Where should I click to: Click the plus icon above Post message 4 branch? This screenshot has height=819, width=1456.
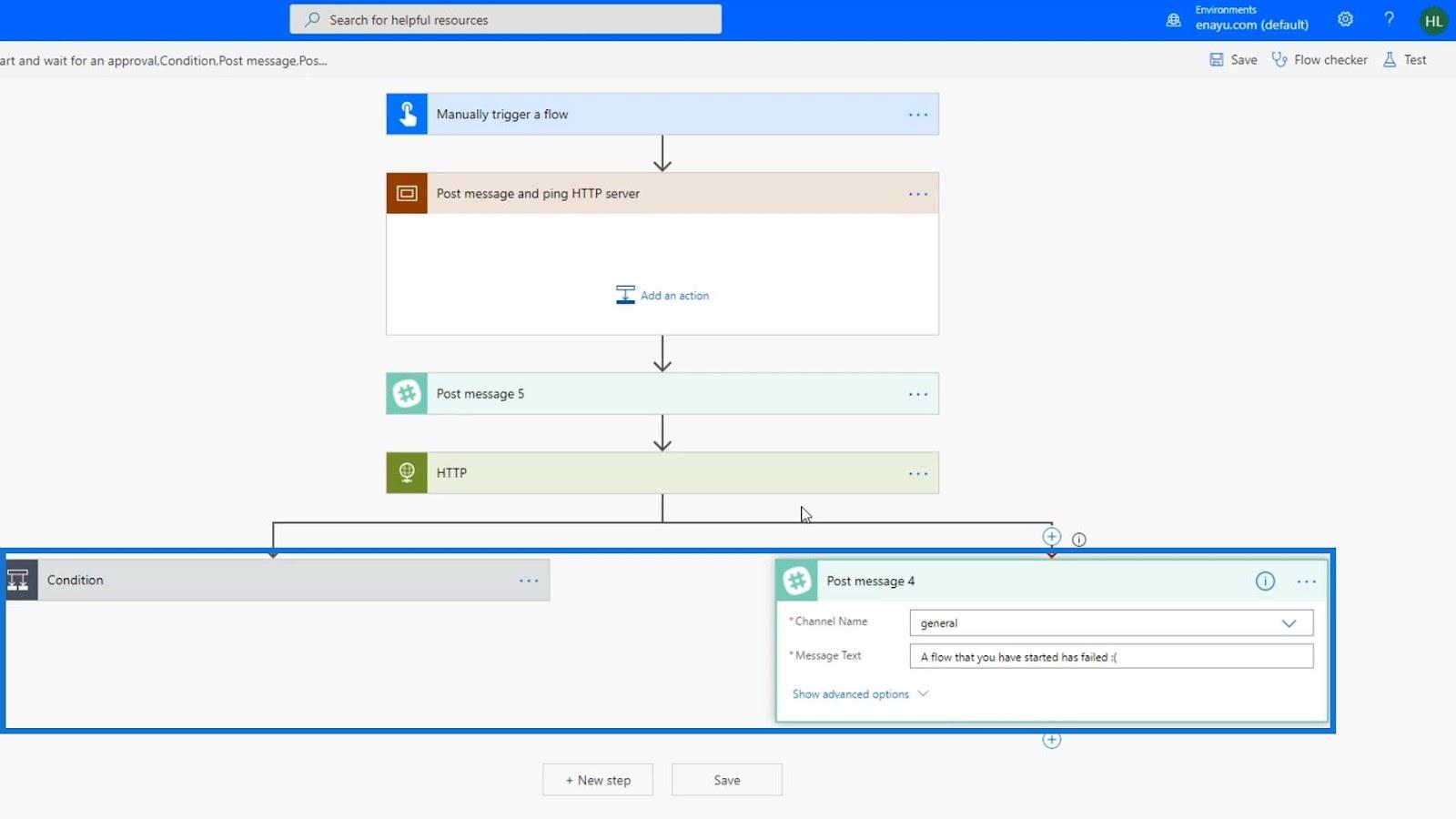tap(1052, 537)
